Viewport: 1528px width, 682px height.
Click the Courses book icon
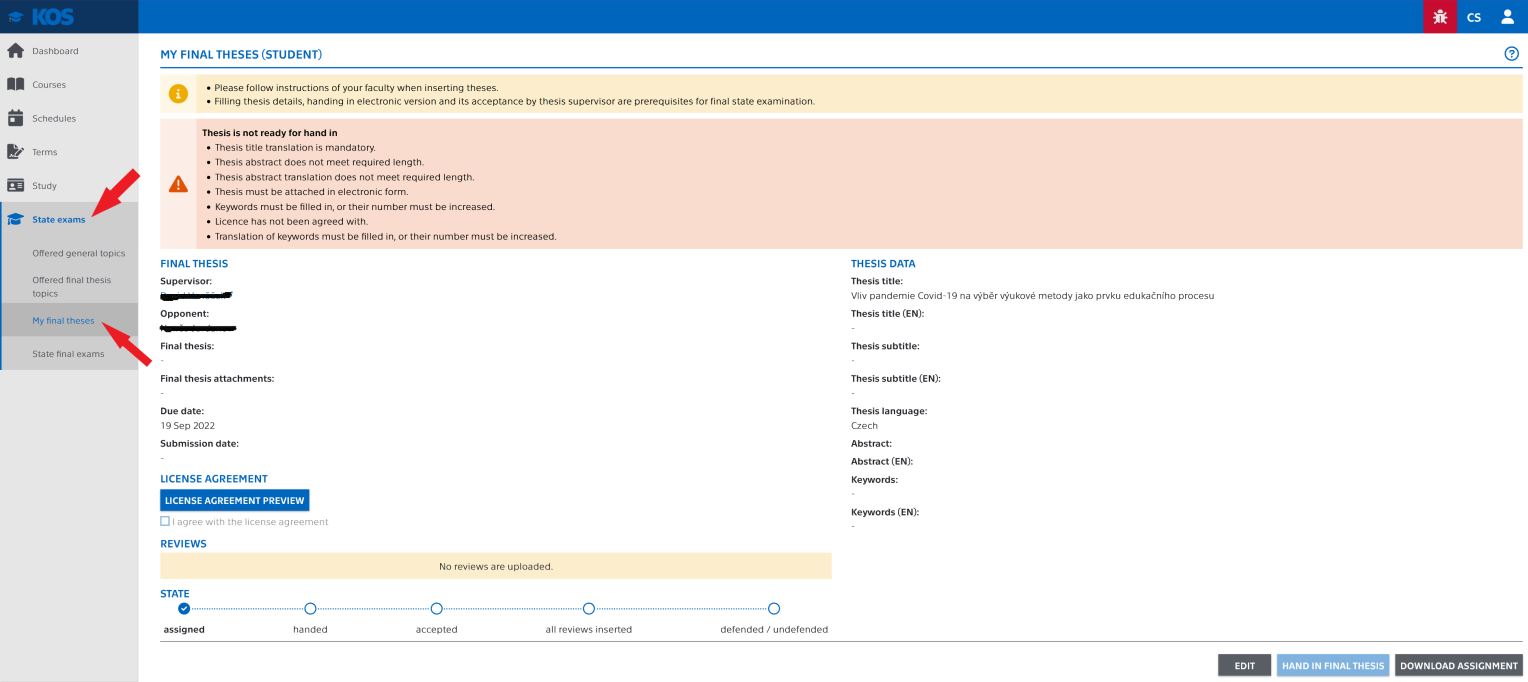click(15, 85)
